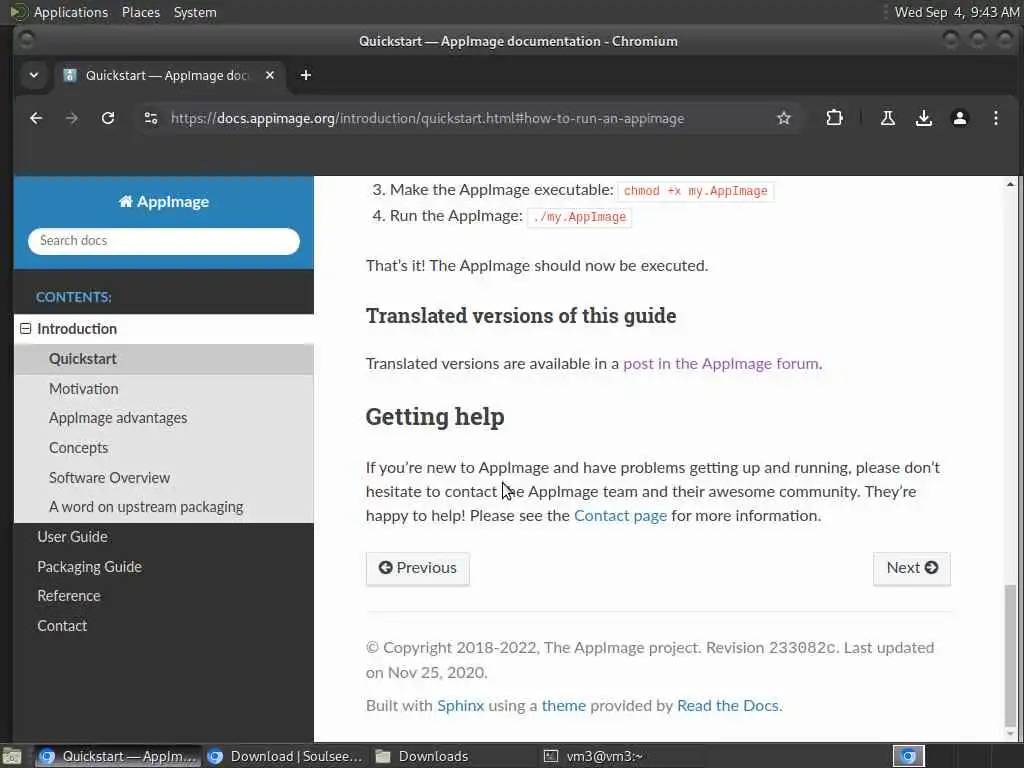The height and width of the screenshot is (768, 1024).
Task: Switch to Download | Soulseek taskbar window
Action: [284, 756]
